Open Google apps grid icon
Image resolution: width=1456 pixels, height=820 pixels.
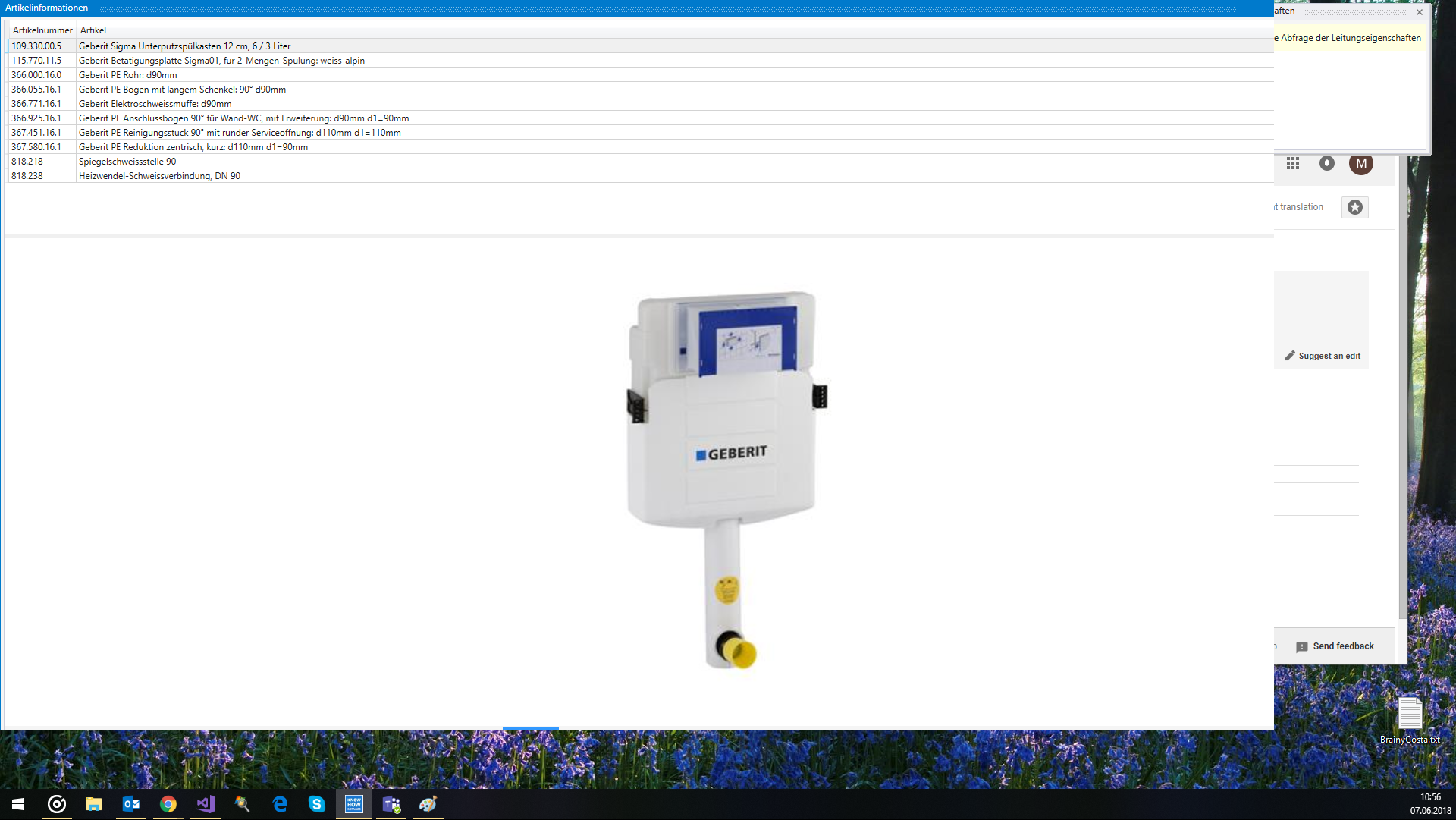pyautogui.click(x=1293, y=163)
